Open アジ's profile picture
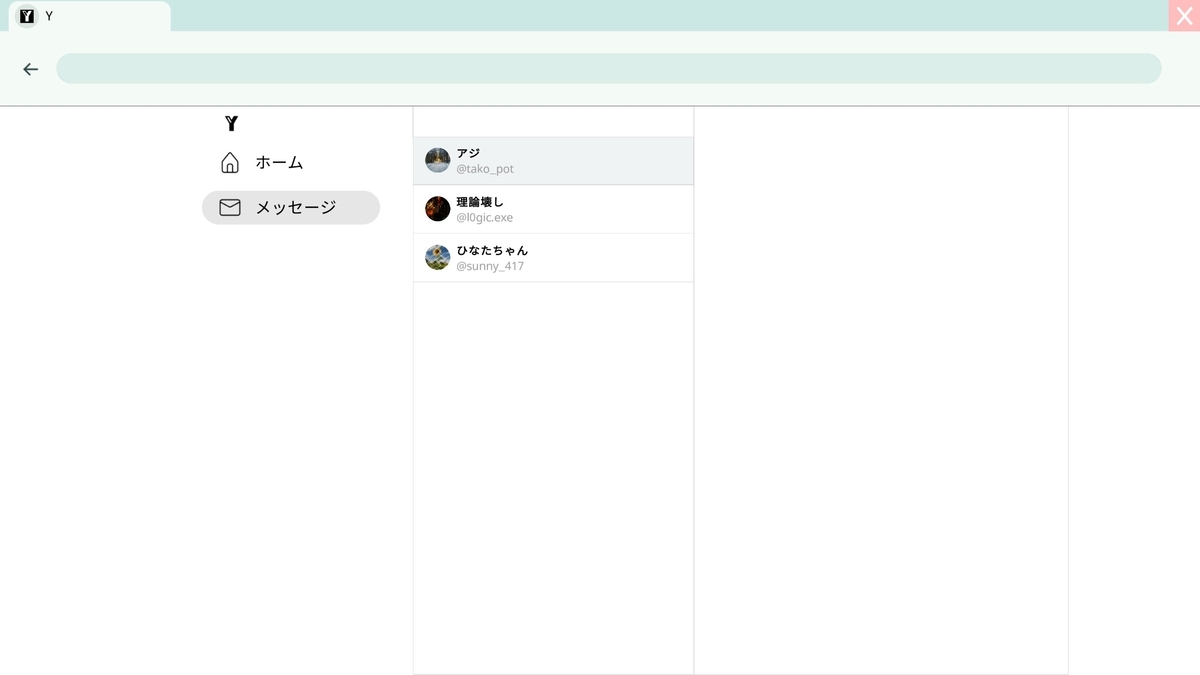Viewport: 1200px width, 675px height. (x=437, y=160)
